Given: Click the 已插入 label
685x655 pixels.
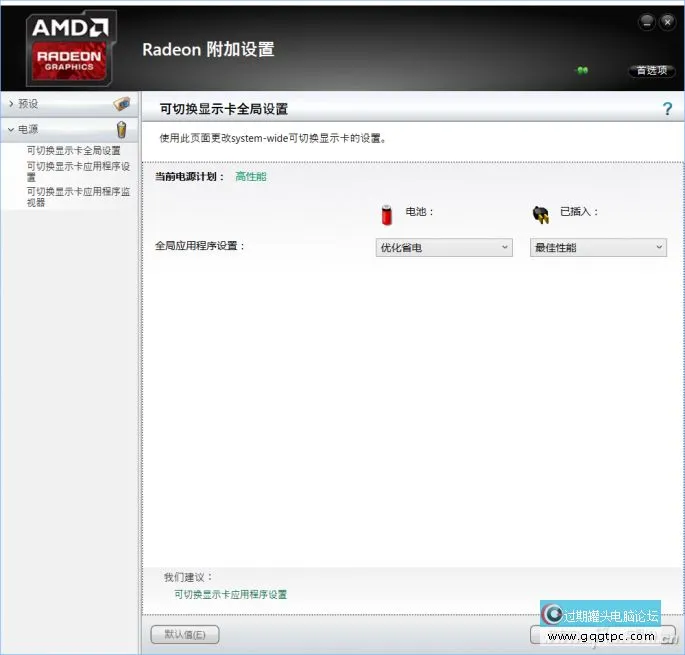Looking at the screenshot, I should tap(579, 211).
